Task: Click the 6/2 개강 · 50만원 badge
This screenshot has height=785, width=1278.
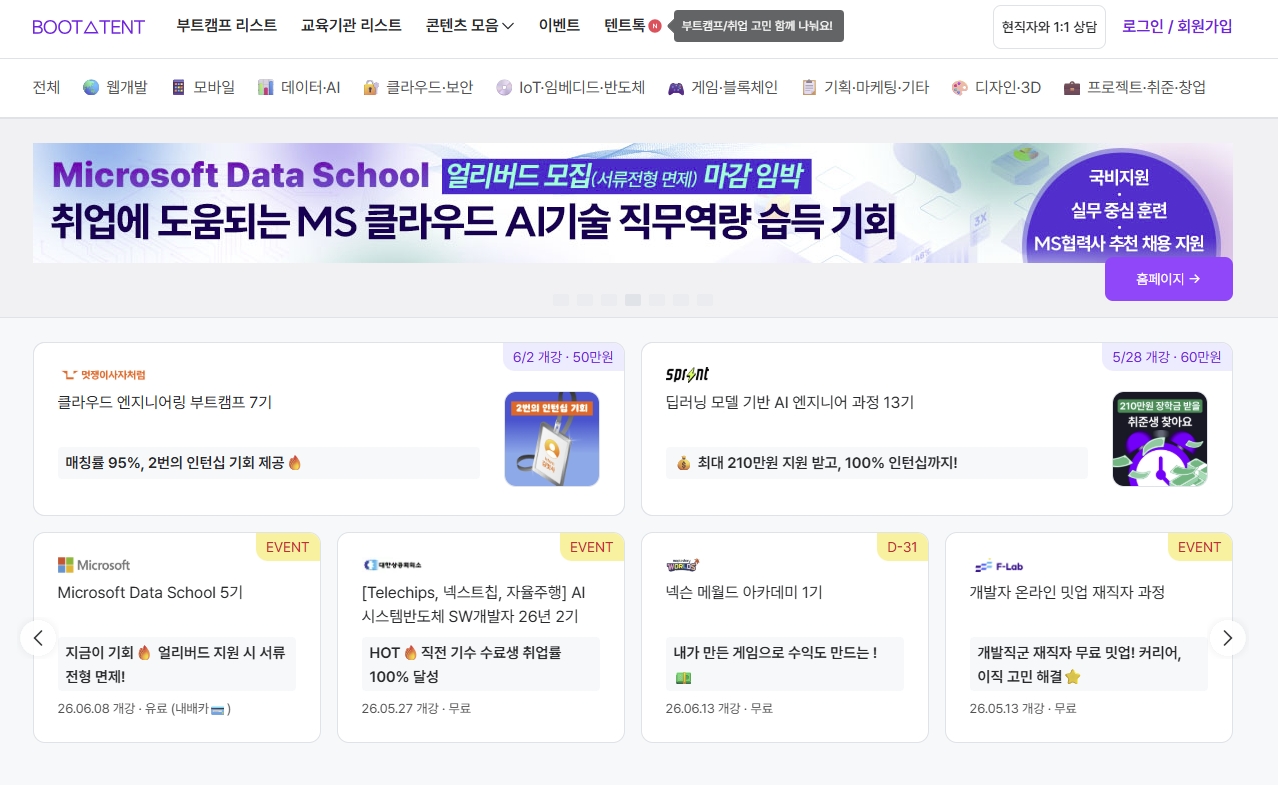Action: pos(563,357)
